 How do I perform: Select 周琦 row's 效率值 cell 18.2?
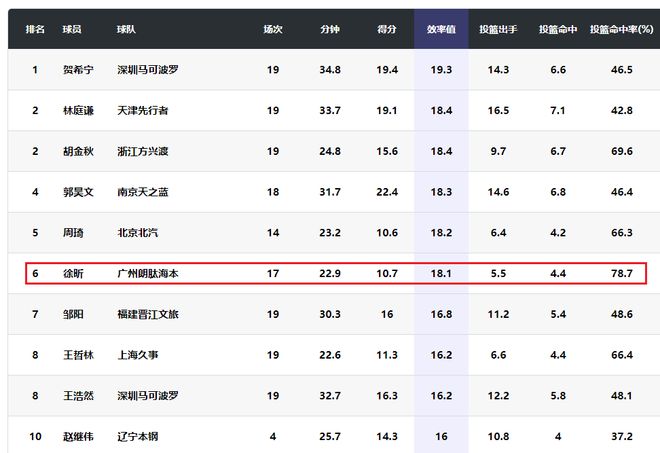pos(441,232)
